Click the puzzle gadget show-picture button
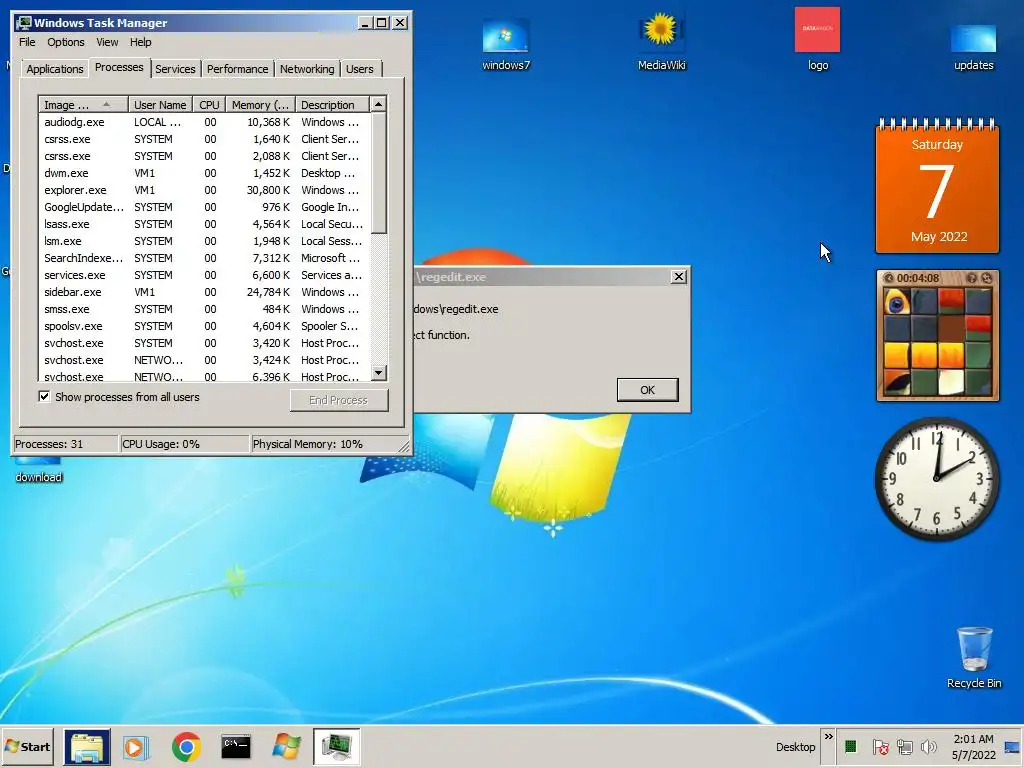 972,278
